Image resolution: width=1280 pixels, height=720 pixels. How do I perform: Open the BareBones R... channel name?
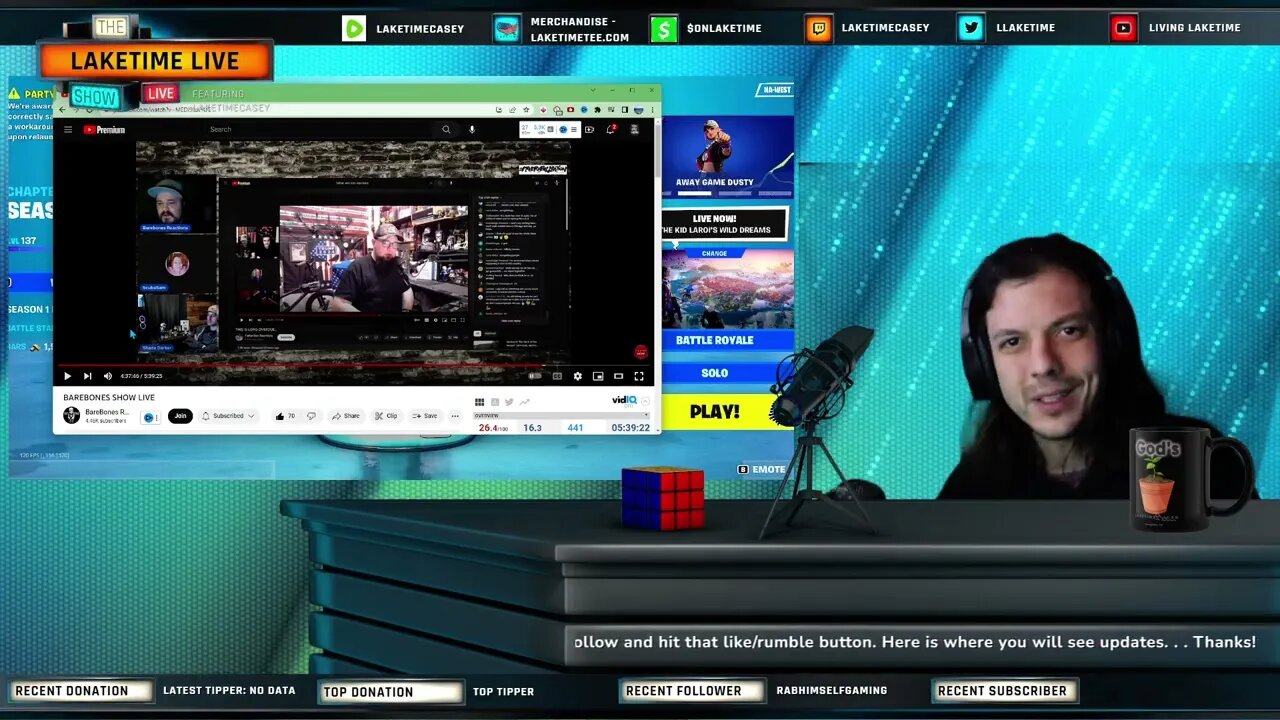coord(107,411)
